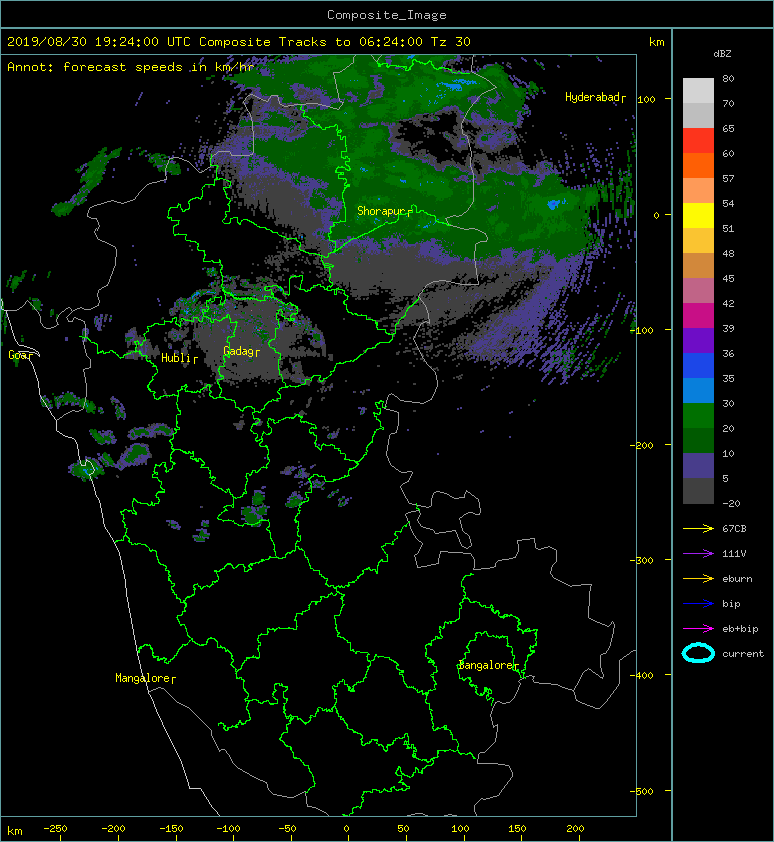Select the bright green 30-20 dBZ swatch
Screen dimensions: 774x842
[698, 416]
